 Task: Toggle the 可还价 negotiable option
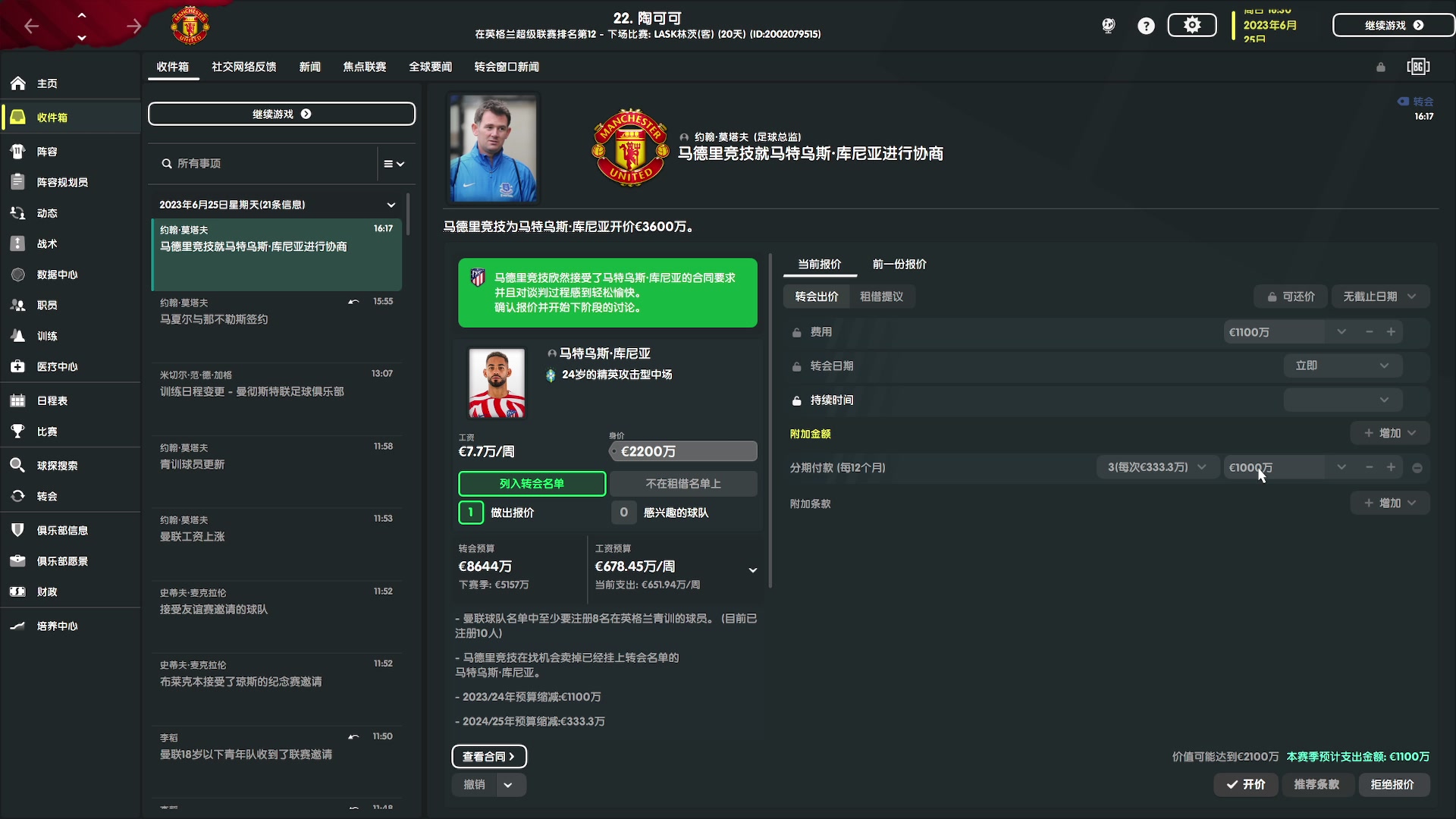point(1291,297)
